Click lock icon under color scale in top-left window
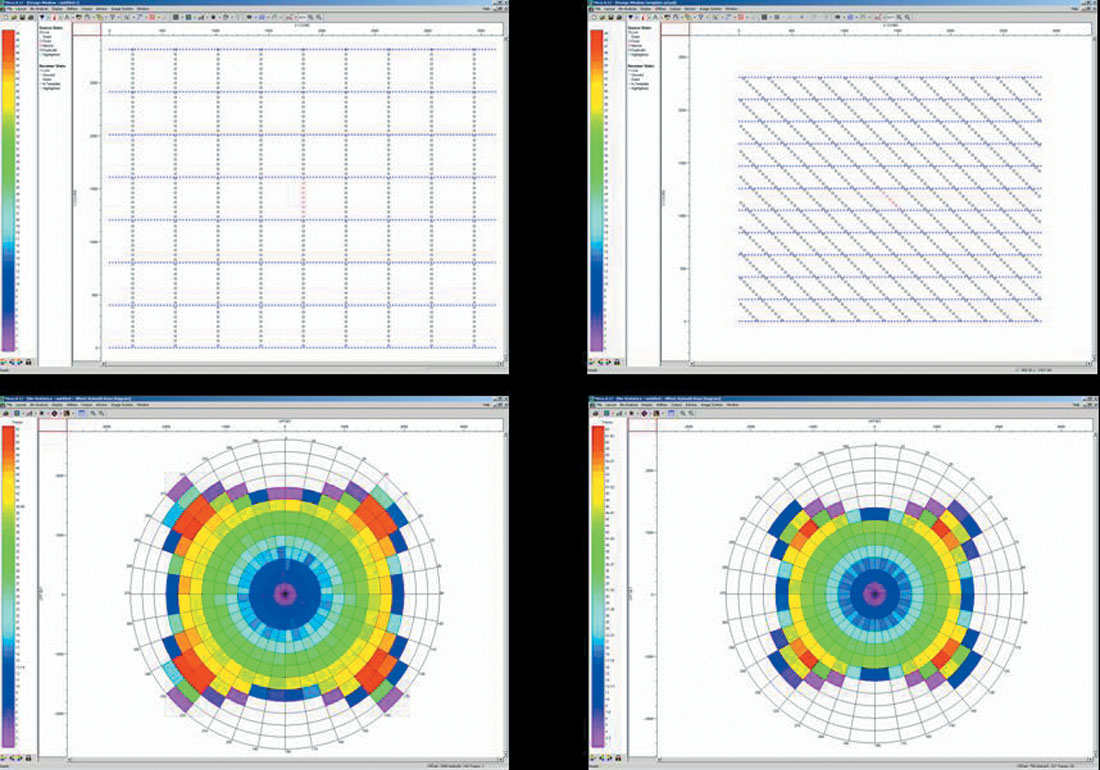Image resolution: width=1100 pixels, height=770 pixels. (x=28, y=363)
